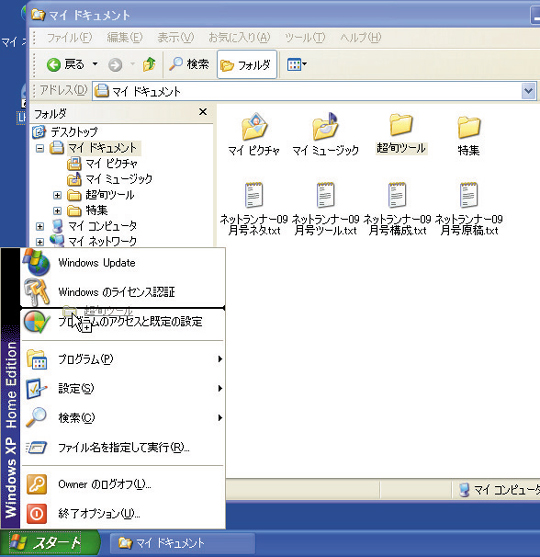540x557 pixels.
Task: Collapse the マイ ドキュメント tree node
Action: [x=40, y=148]
